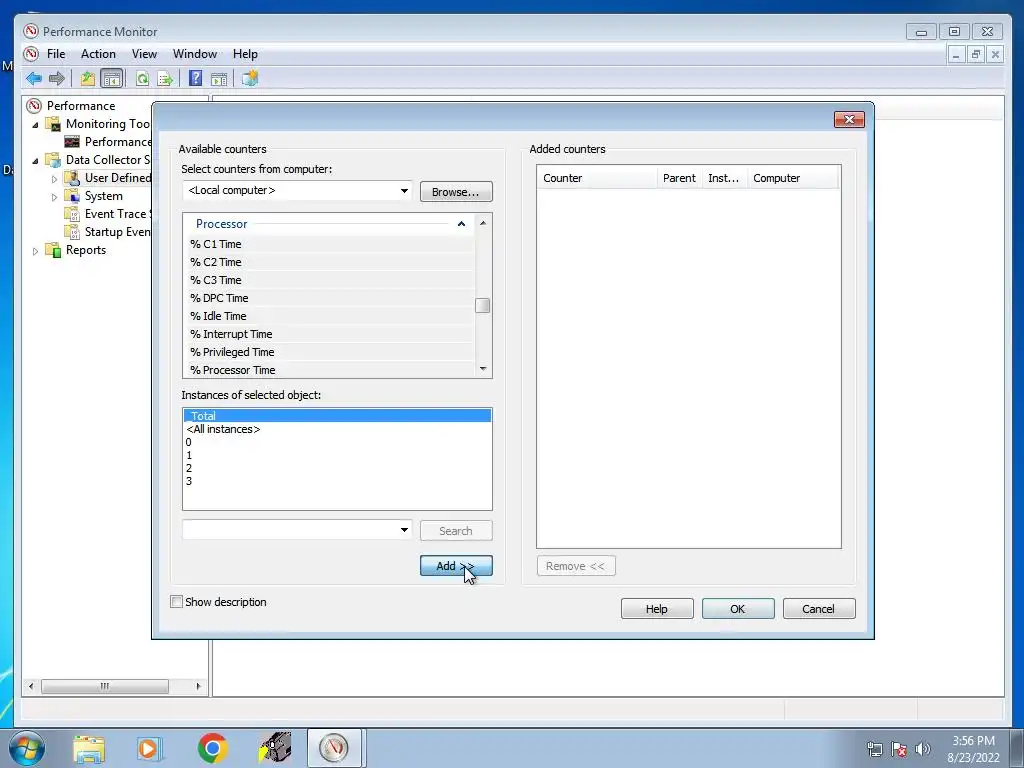Select instance 3 in the instances list
Image resolution: width=1024 pixels, height=768 pixels.
337,481
